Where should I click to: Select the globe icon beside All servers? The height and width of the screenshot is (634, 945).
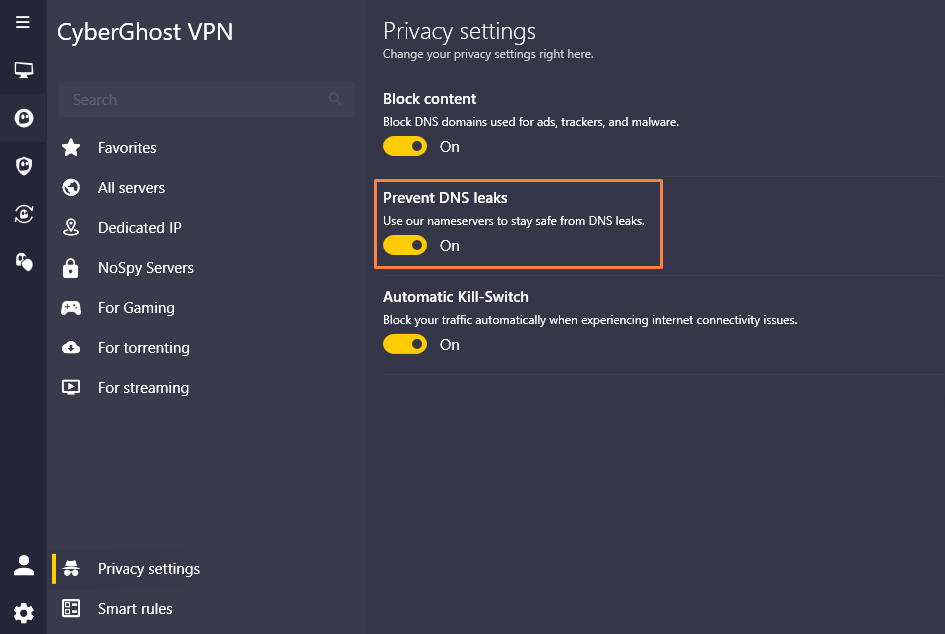click(x=70, y=187)
